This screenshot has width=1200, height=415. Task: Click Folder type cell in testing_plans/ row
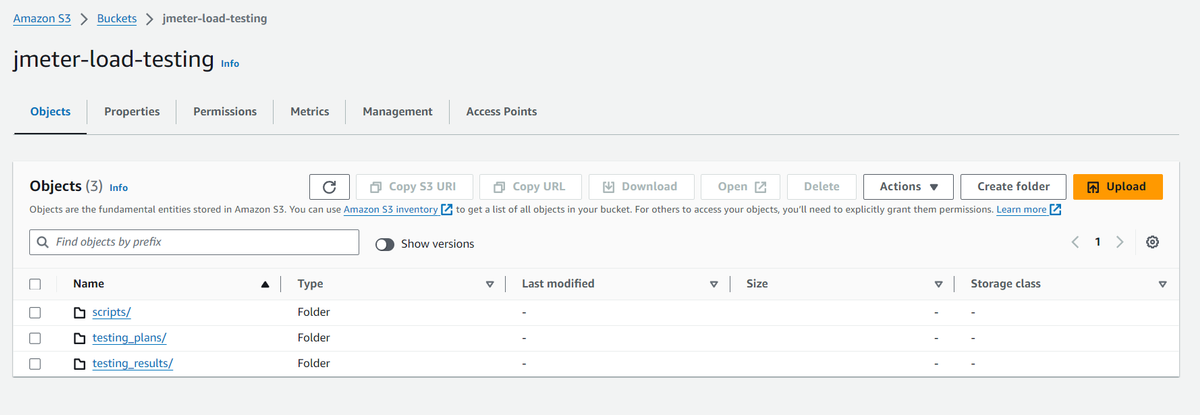pyautogui.click(x=314, y=338)
